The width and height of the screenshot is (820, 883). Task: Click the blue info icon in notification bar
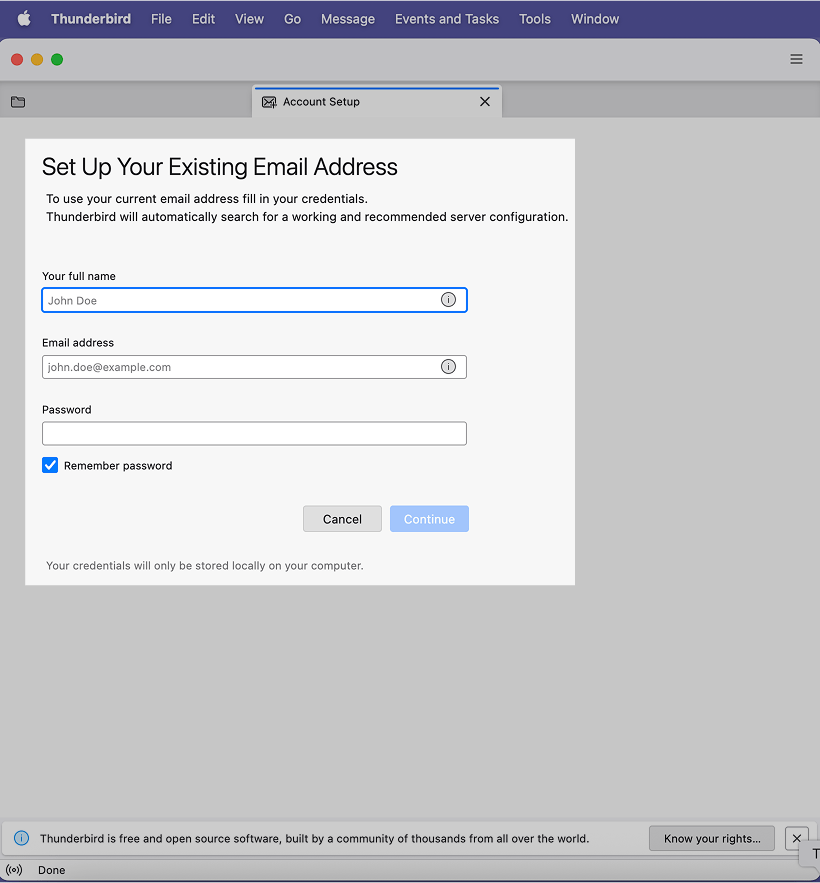22,838
